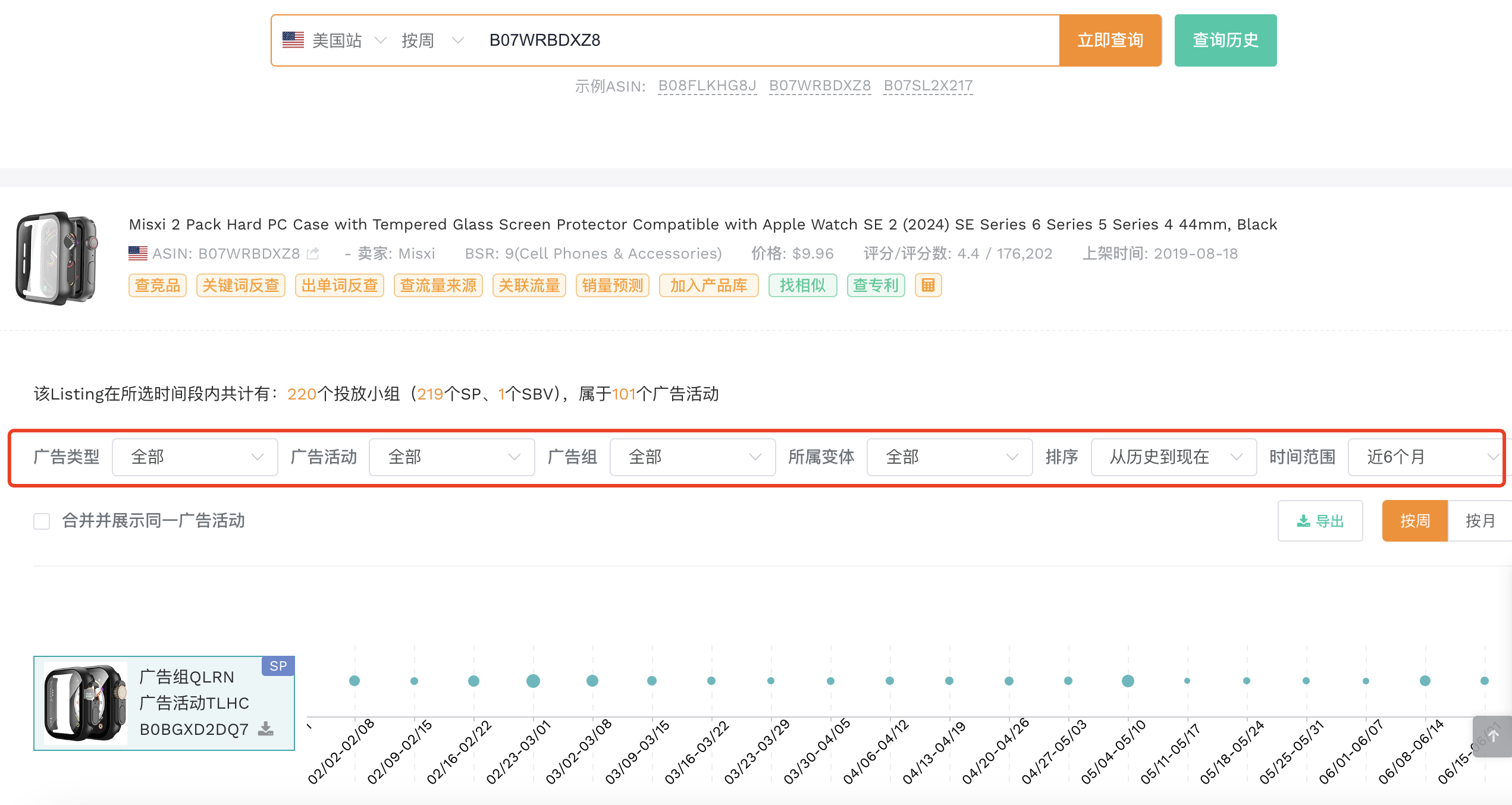Open the 关键词反查 tag
1512x805 pixels.
coord(241,285)
